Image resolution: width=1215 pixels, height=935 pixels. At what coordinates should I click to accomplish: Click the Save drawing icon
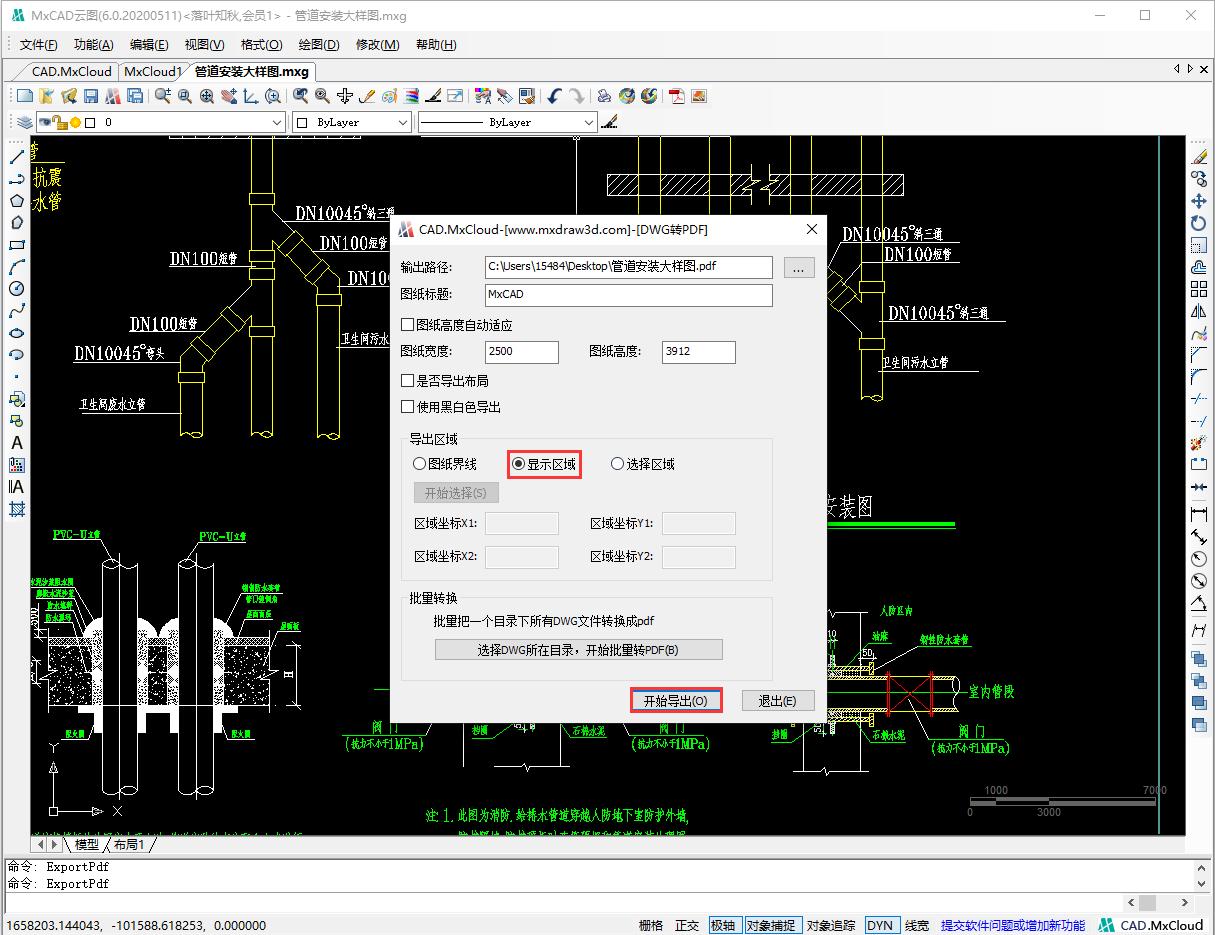91,96
